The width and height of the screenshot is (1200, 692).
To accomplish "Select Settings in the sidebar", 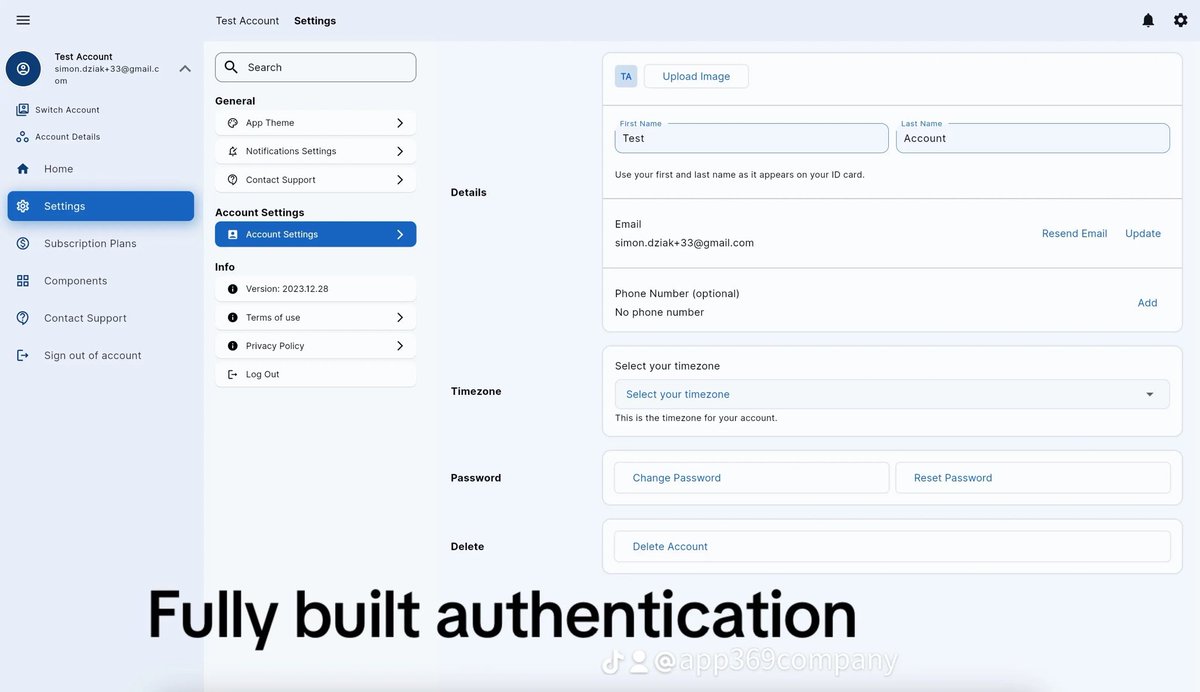I will [101, 206].
